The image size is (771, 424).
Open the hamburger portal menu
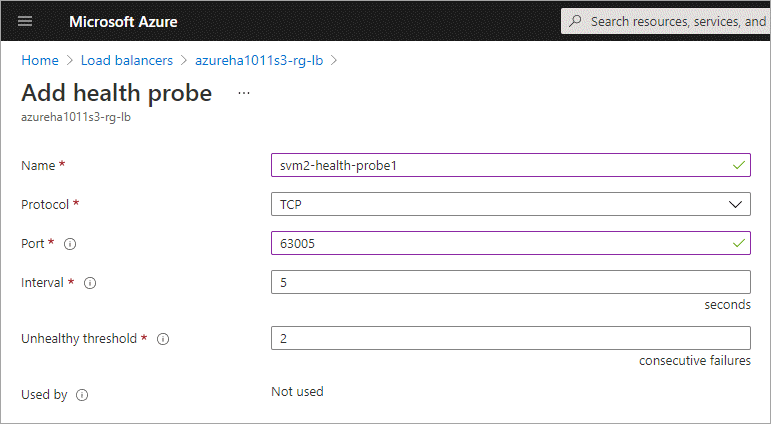(26, 21)
